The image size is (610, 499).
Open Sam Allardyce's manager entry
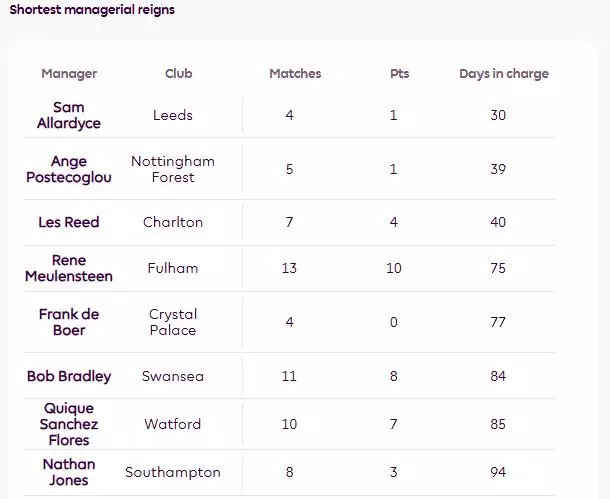69,115
